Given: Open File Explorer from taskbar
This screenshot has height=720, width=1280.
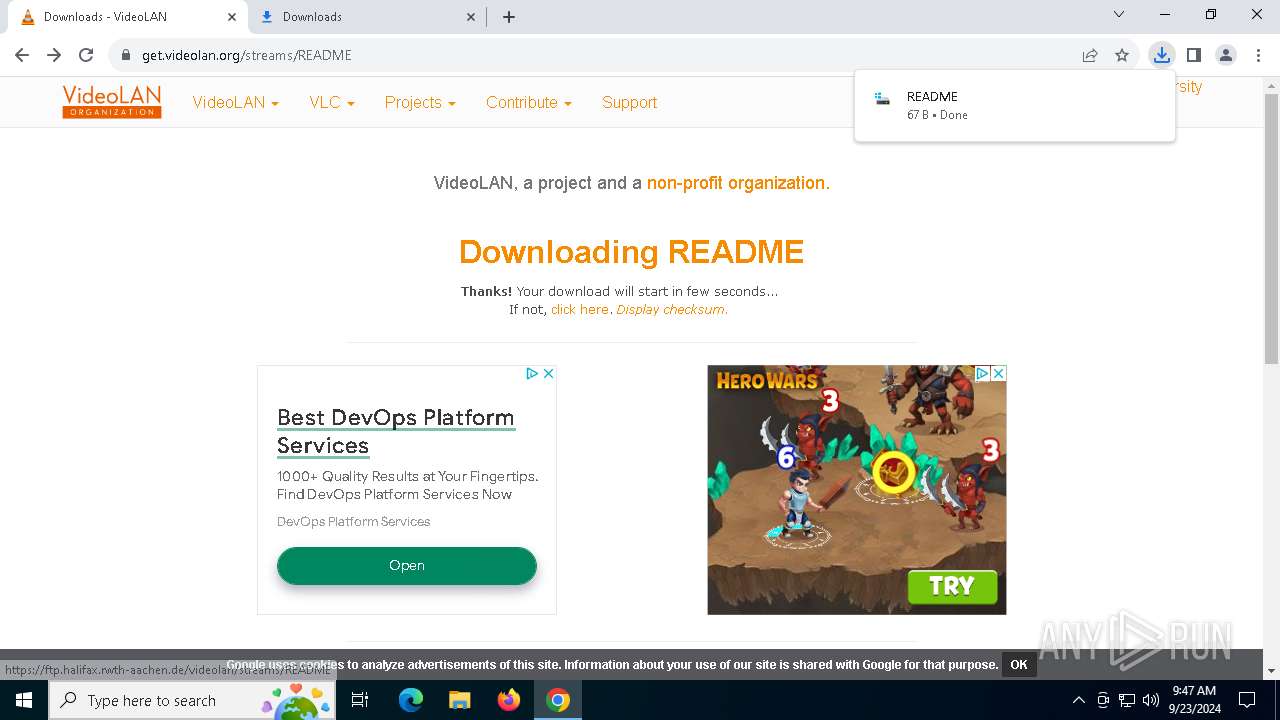Looking at the screenshot, I should click(459, 700).
